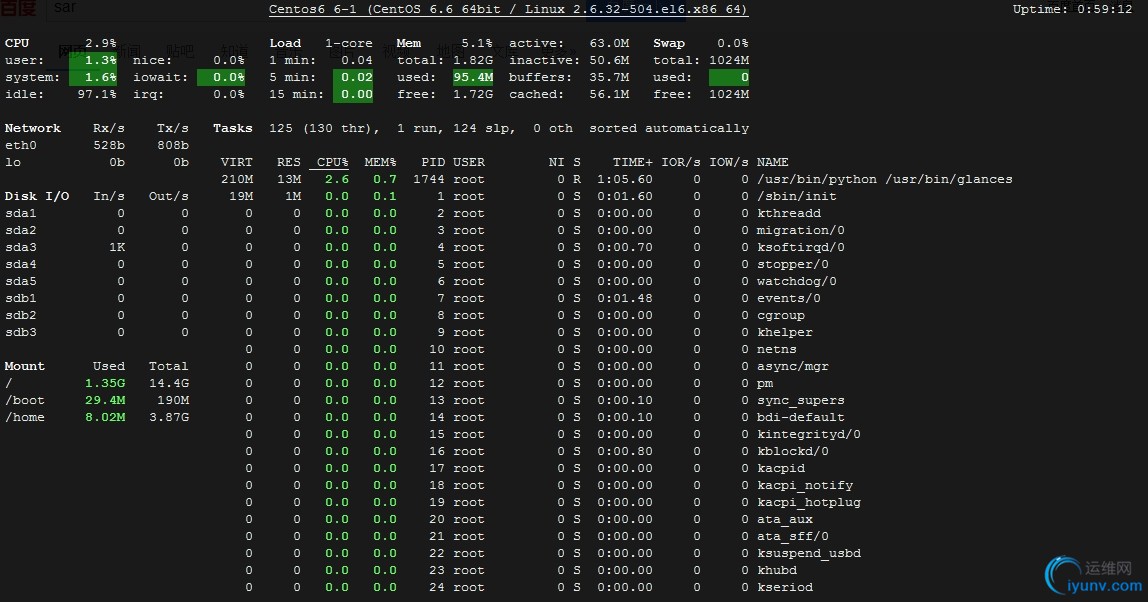Select the migration/0 process name
This screenshot has width=1148, height=602.
coord(800,230)
